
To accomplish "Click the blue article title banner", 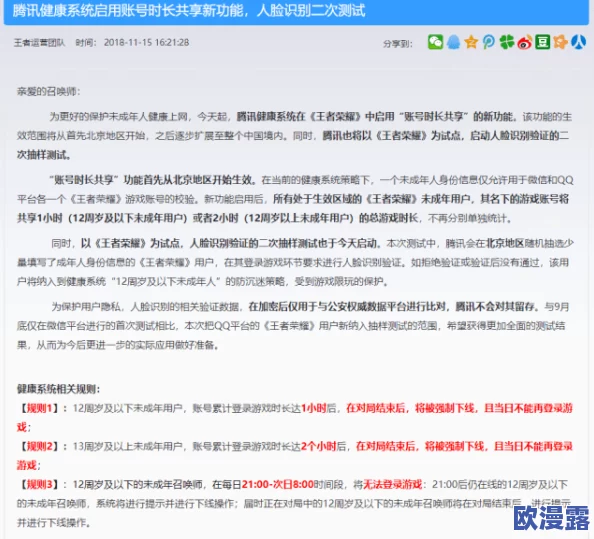I will click(297, 12).
